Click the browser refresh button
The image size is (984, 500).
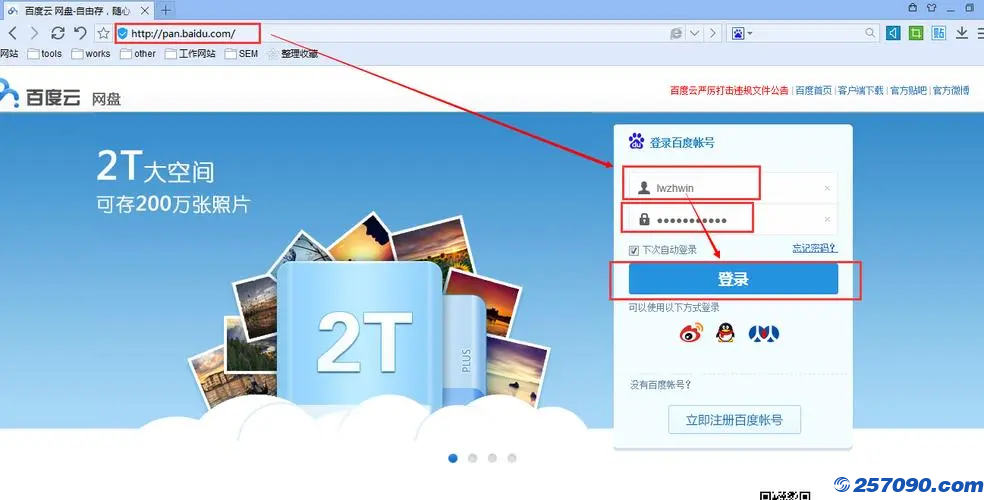coord(57,33)
